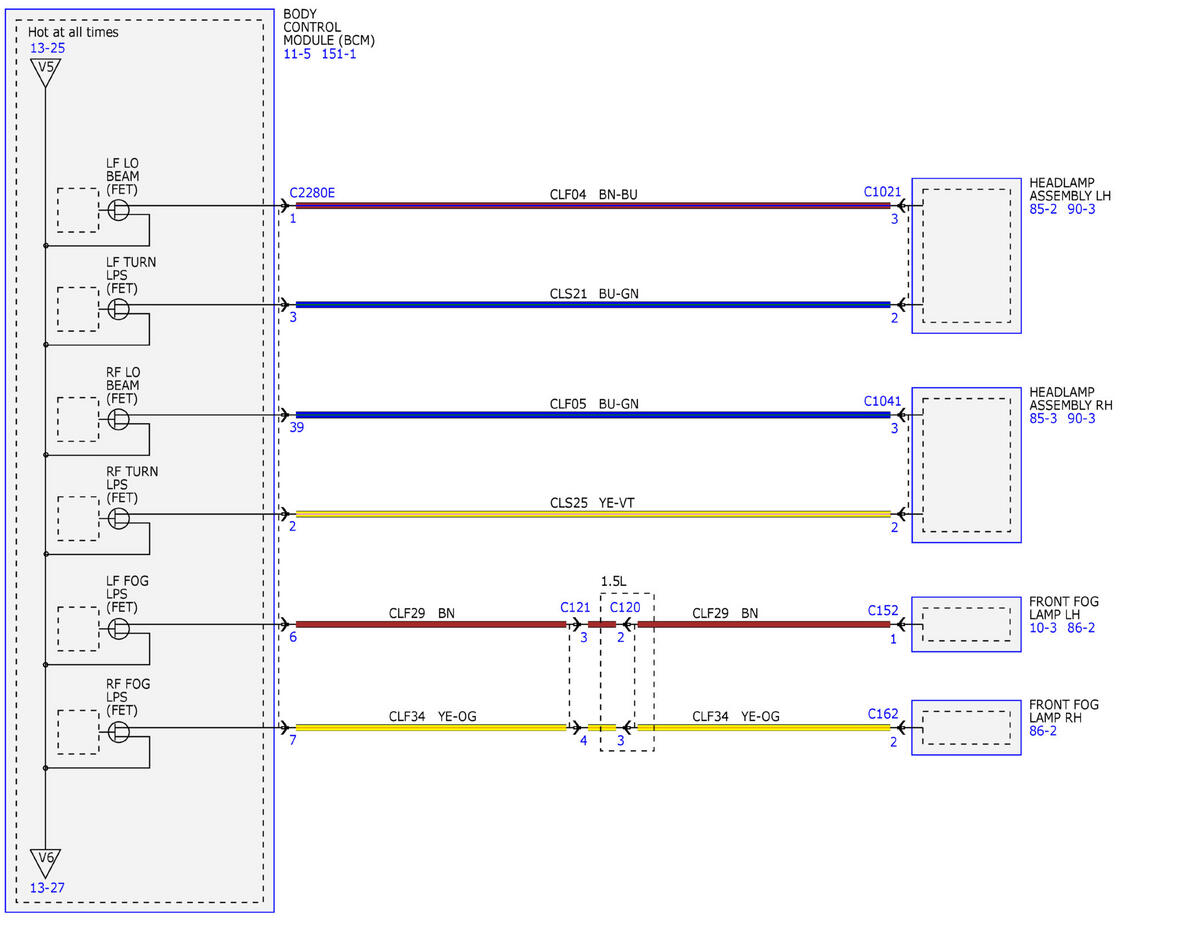Open connector C1041 link
This screenshot has height=927, width=1200.
pyautogui.click(x=882, y=401)
